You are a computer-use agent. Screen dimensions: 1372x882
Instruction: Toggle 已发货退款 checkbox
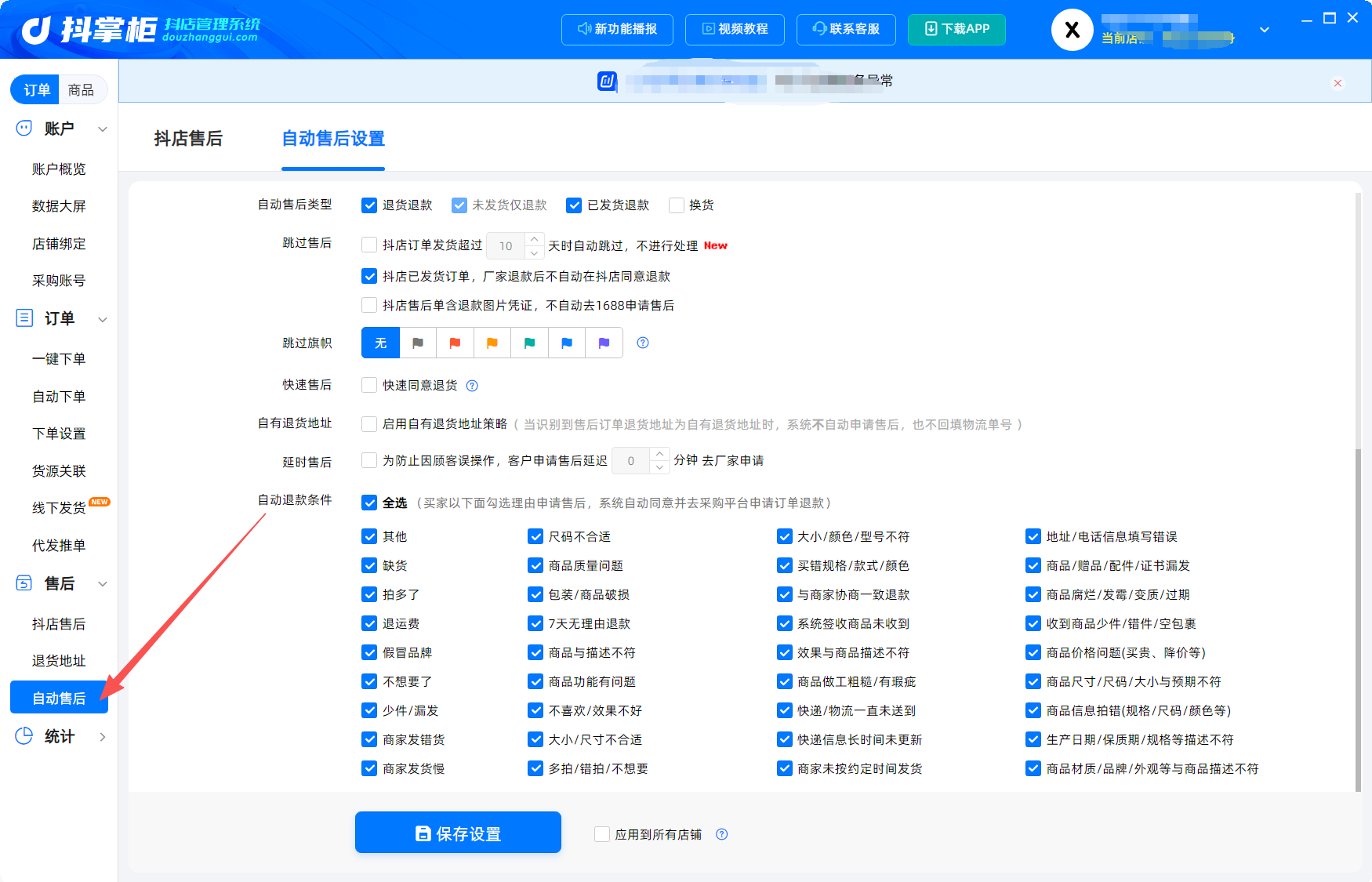pos(574,205)
